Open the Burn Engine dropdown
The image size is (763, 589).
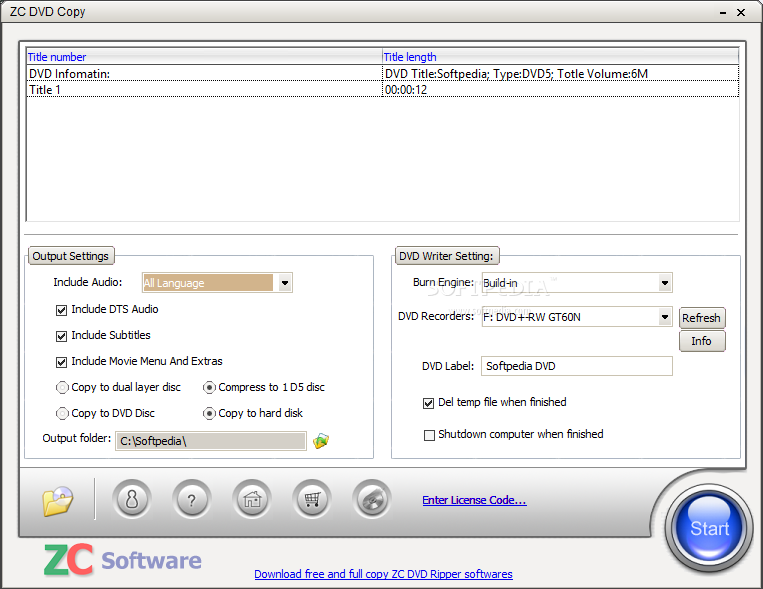coord(665,283)
